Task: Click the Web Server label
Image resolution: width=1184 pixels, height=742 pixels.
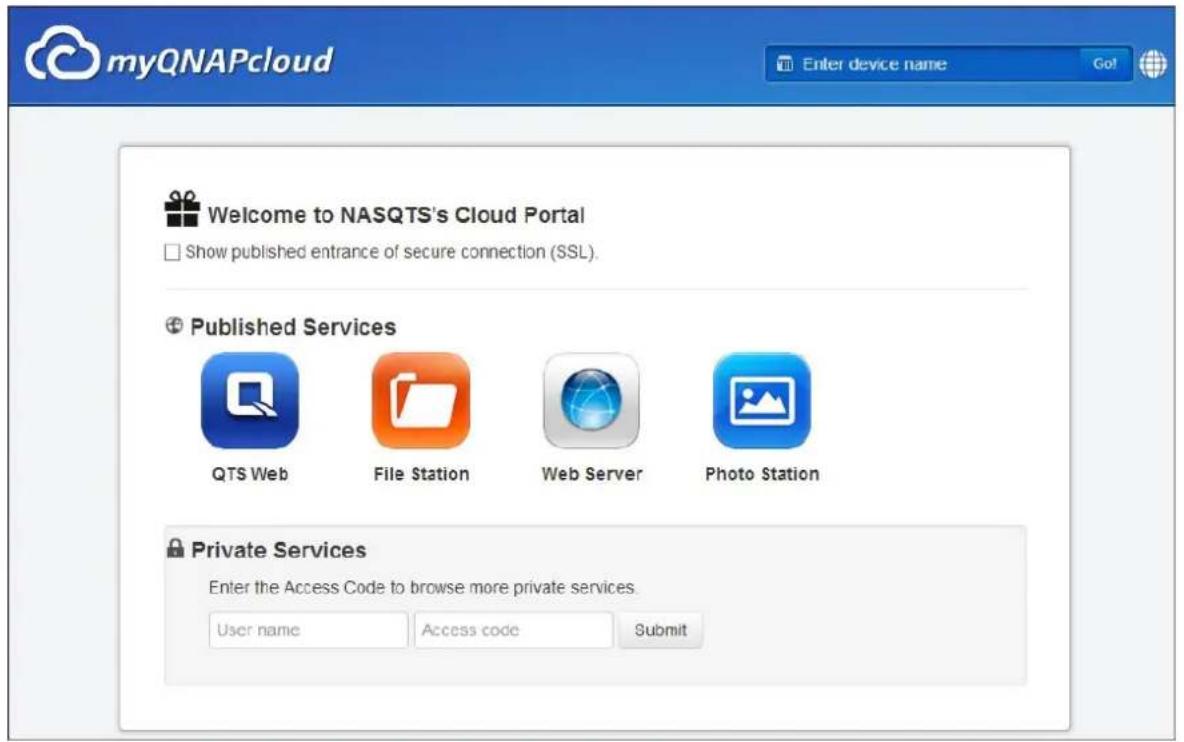Action: tap(592, 474)
